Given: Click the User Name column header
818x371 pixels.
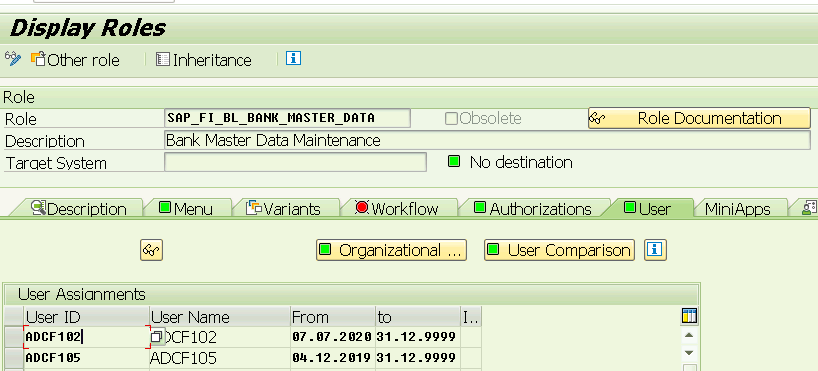Looking at the screenshot, I should point(220,317).
